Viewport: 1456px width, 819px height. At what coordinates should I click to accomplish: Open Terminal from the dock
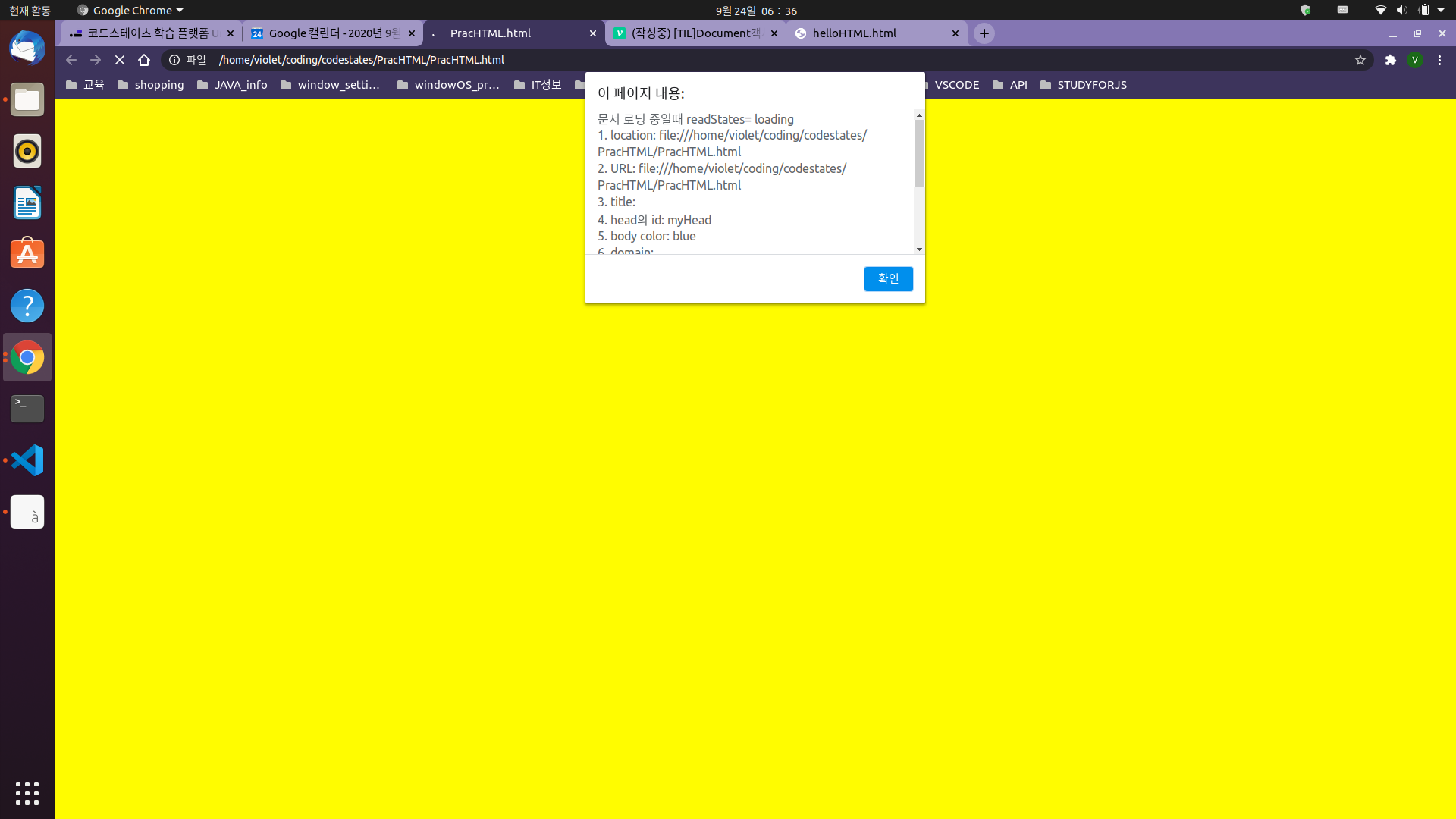point(27,409)
